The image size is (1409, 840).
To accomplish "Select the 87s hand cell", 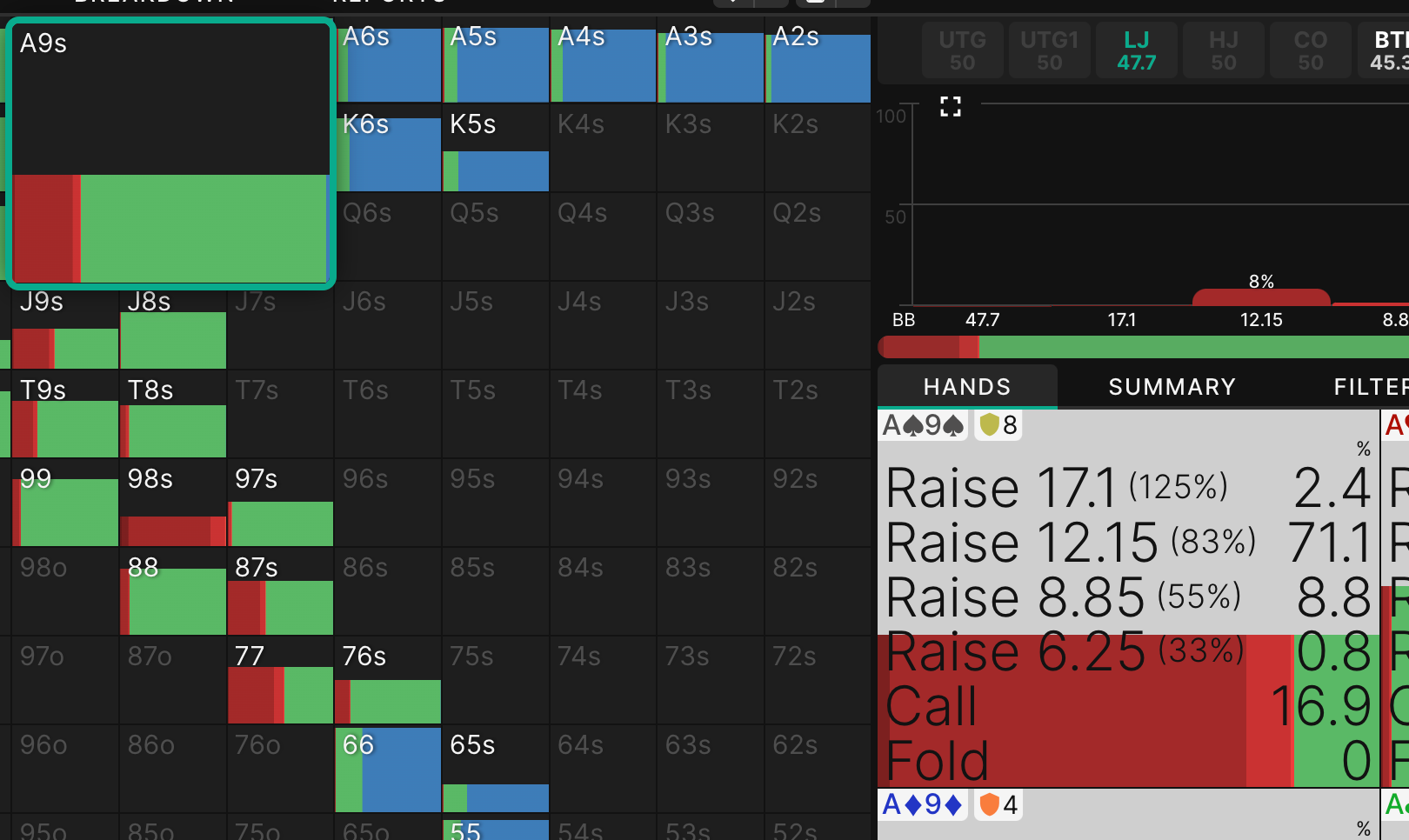I will (x=281, y=592).
